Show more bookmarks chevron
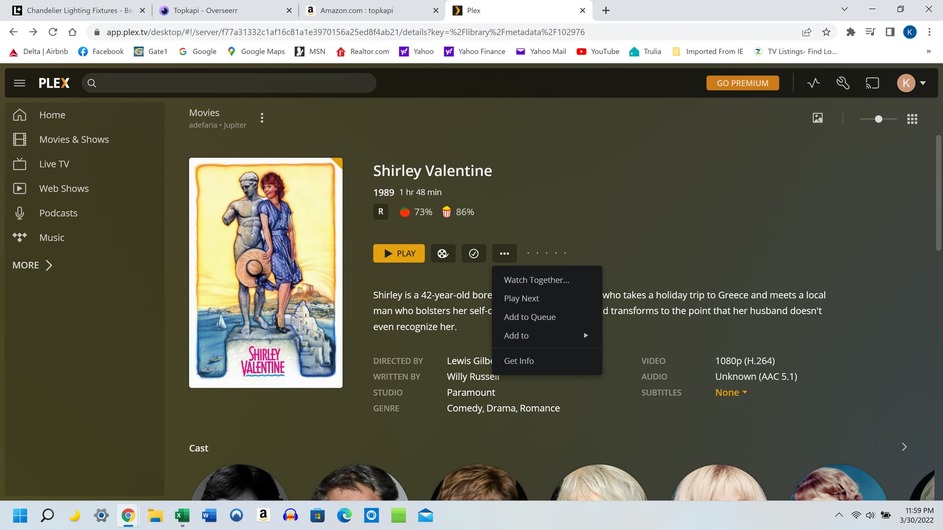 [929, 52]
